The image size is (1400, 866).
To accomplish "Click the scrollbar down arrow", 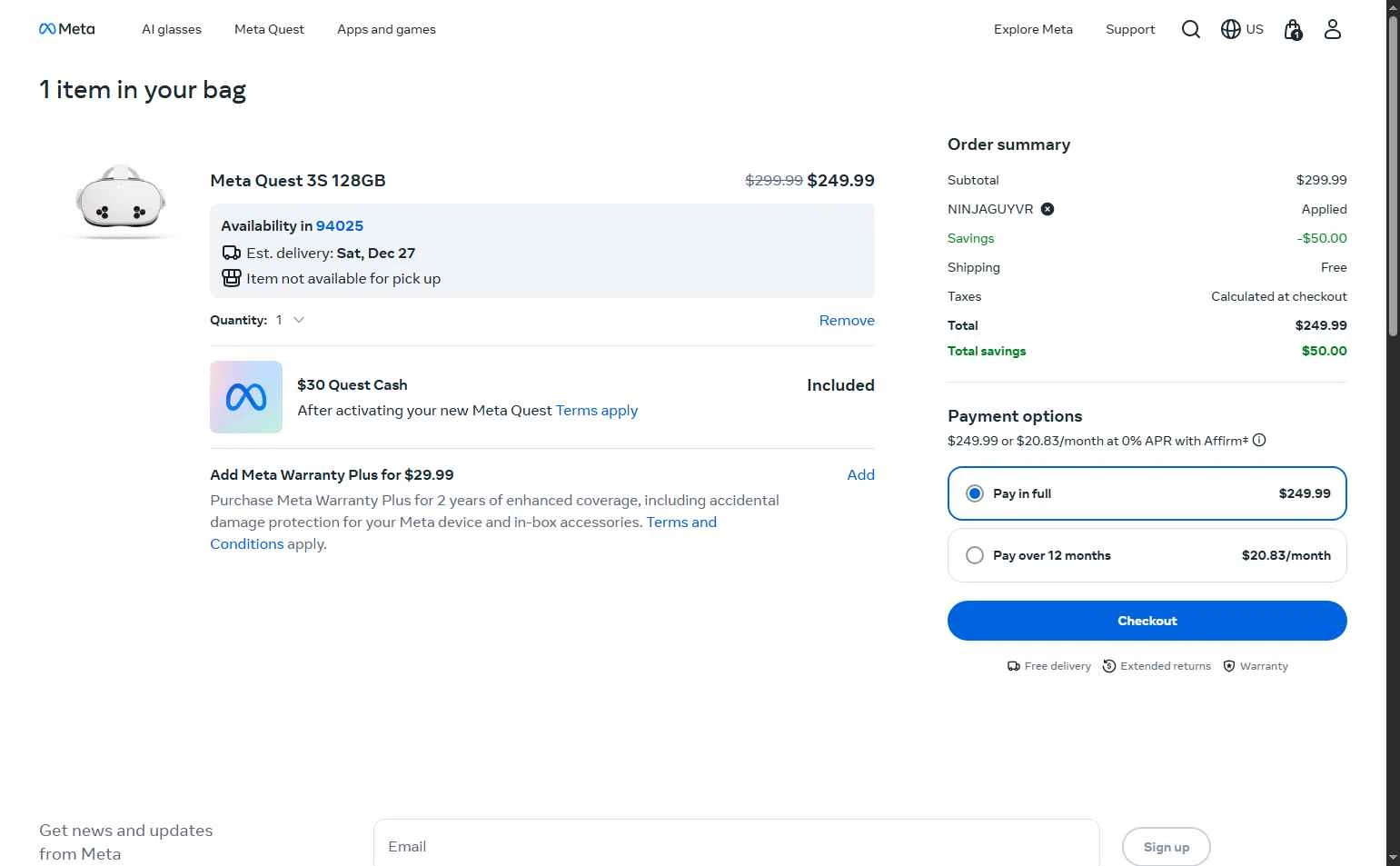I will coord(1393,858).
